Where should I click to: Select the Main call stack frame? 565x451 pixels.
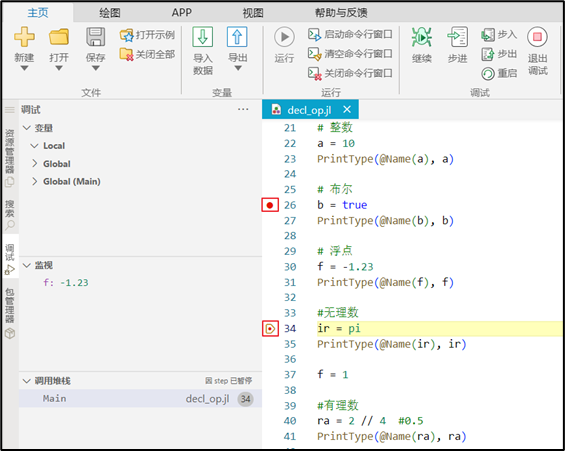(x=141, y=399)
